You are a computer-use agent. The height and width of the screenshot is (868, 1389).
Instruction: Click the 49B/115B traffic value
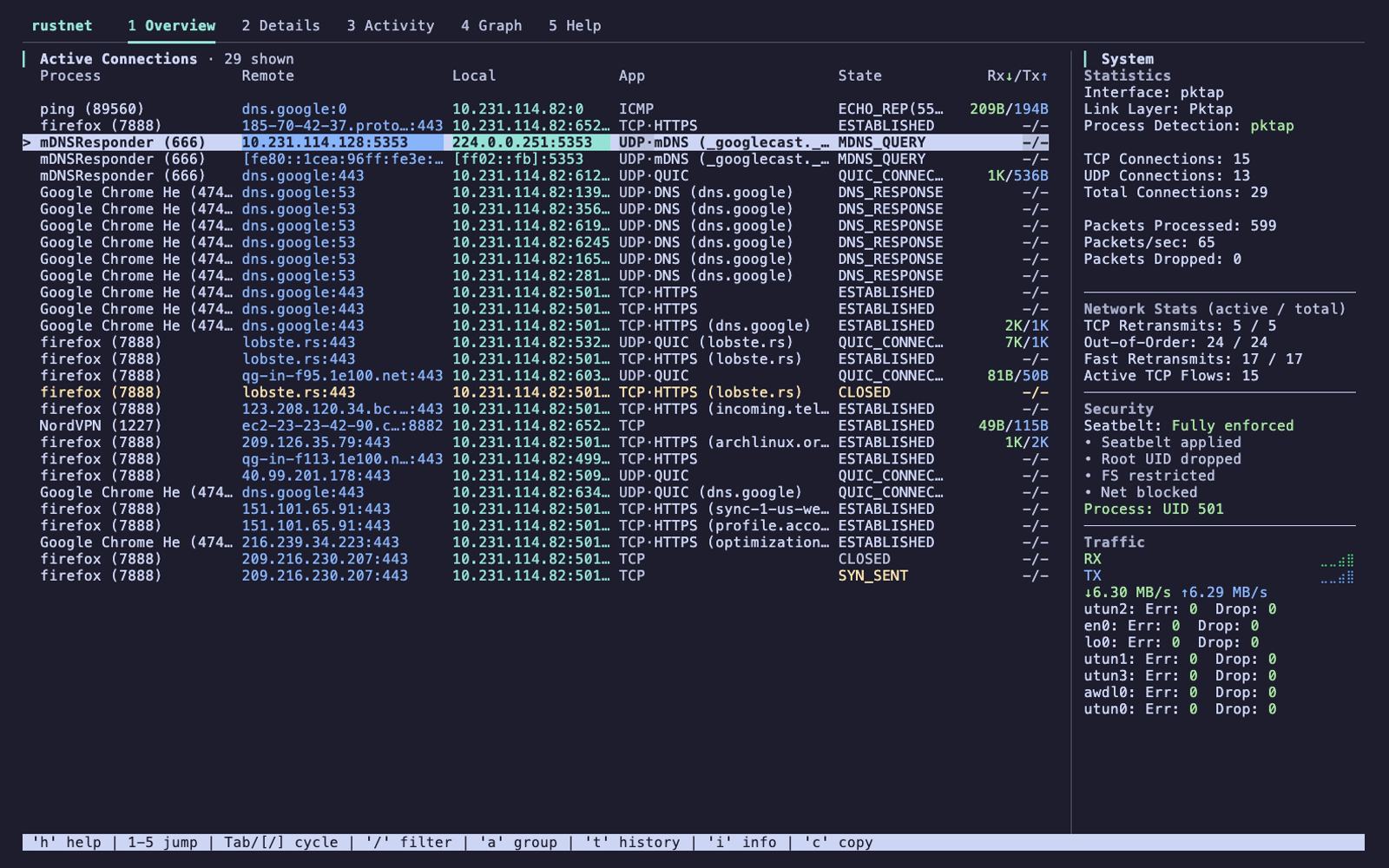[x=1013, y=425]
